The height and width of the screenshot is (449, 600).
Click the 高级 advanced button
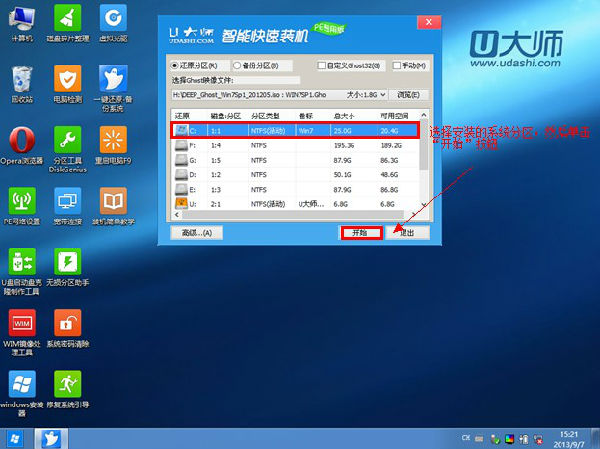coord(195,232)
